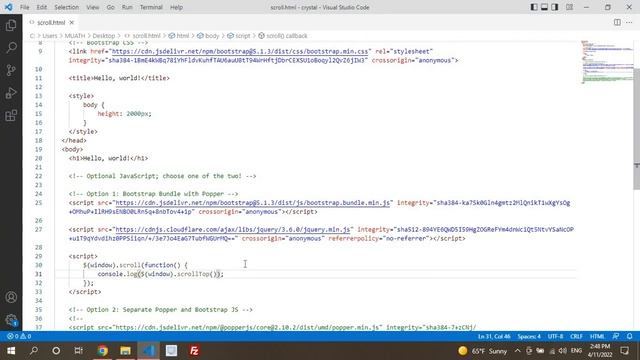Viewport: 640px width, 360px height.
Task: Click line number 31 in gutter
Action: tap(38, 274)
